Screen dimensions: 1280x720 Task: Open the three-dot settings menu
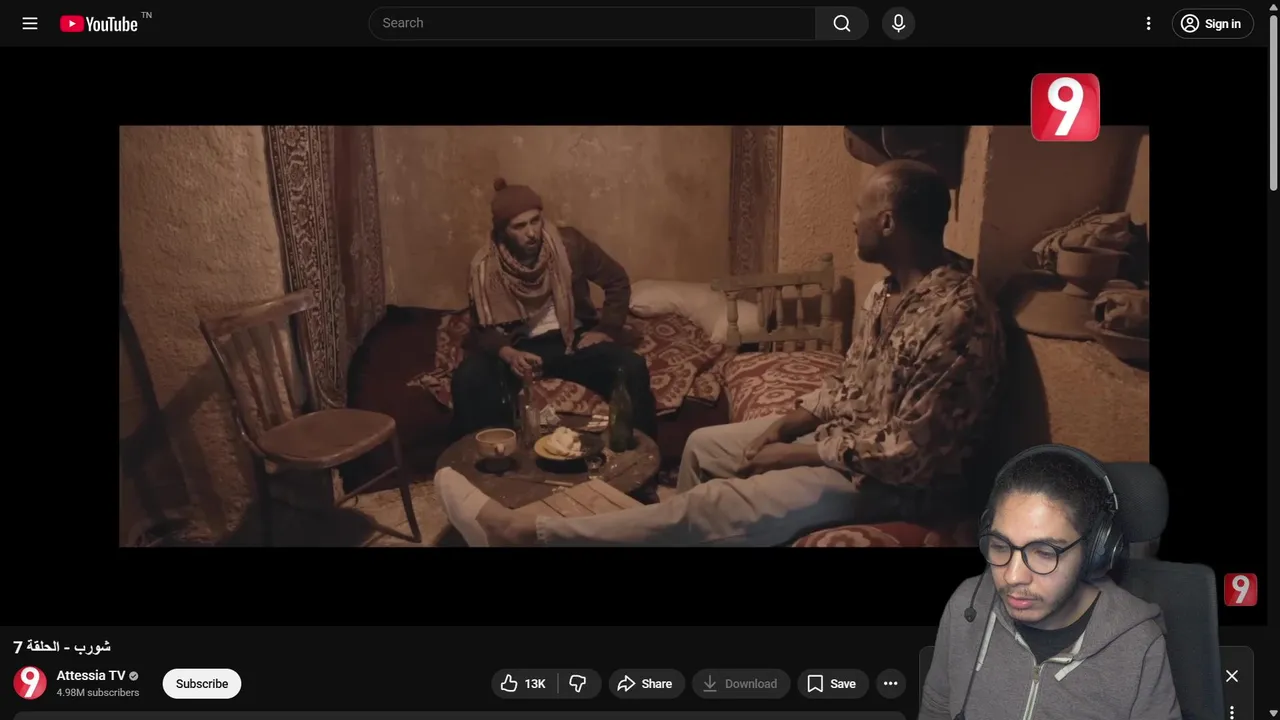(x=1148, y=23)
